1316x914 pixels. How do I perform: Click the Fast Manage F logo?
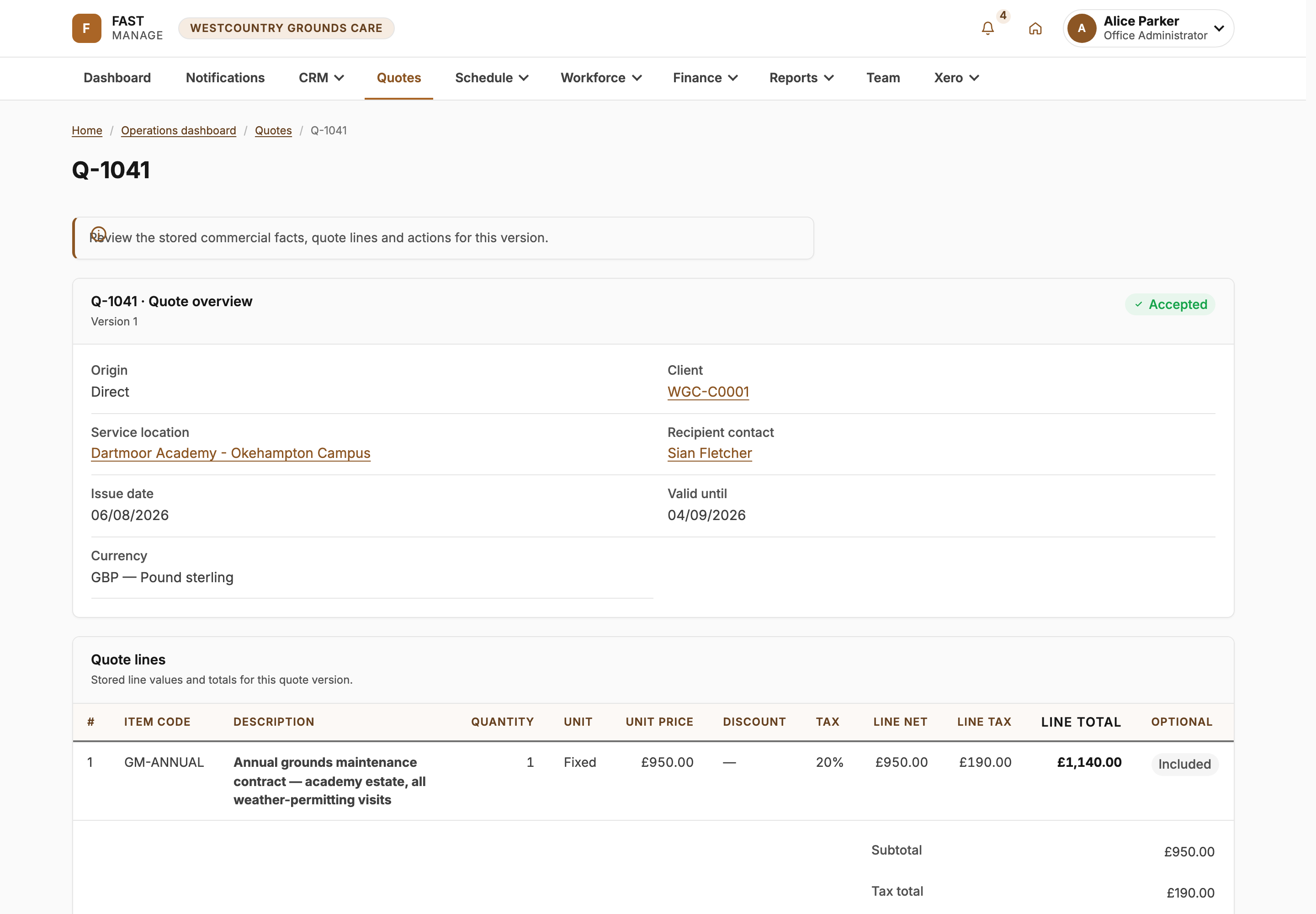click(x=86, y=28)
